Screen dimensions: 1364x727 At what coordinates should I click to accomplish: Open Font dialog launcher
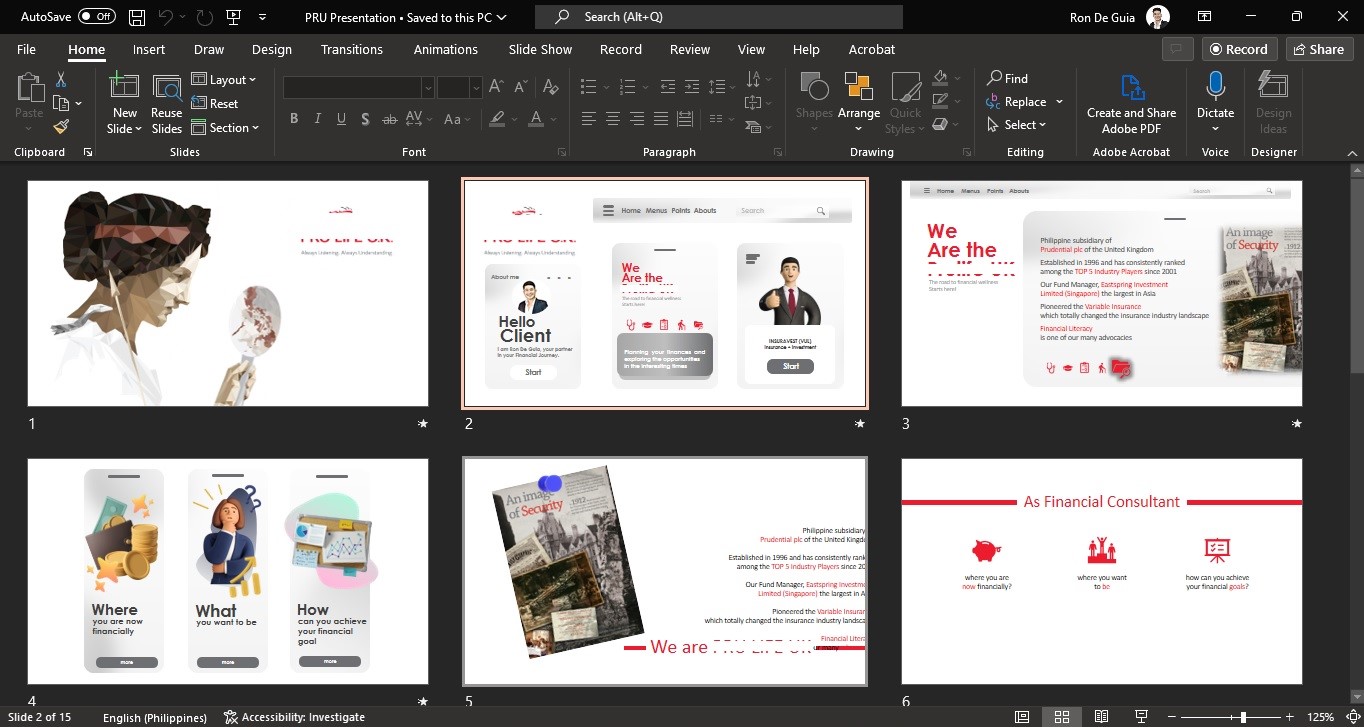coord(562,152)
